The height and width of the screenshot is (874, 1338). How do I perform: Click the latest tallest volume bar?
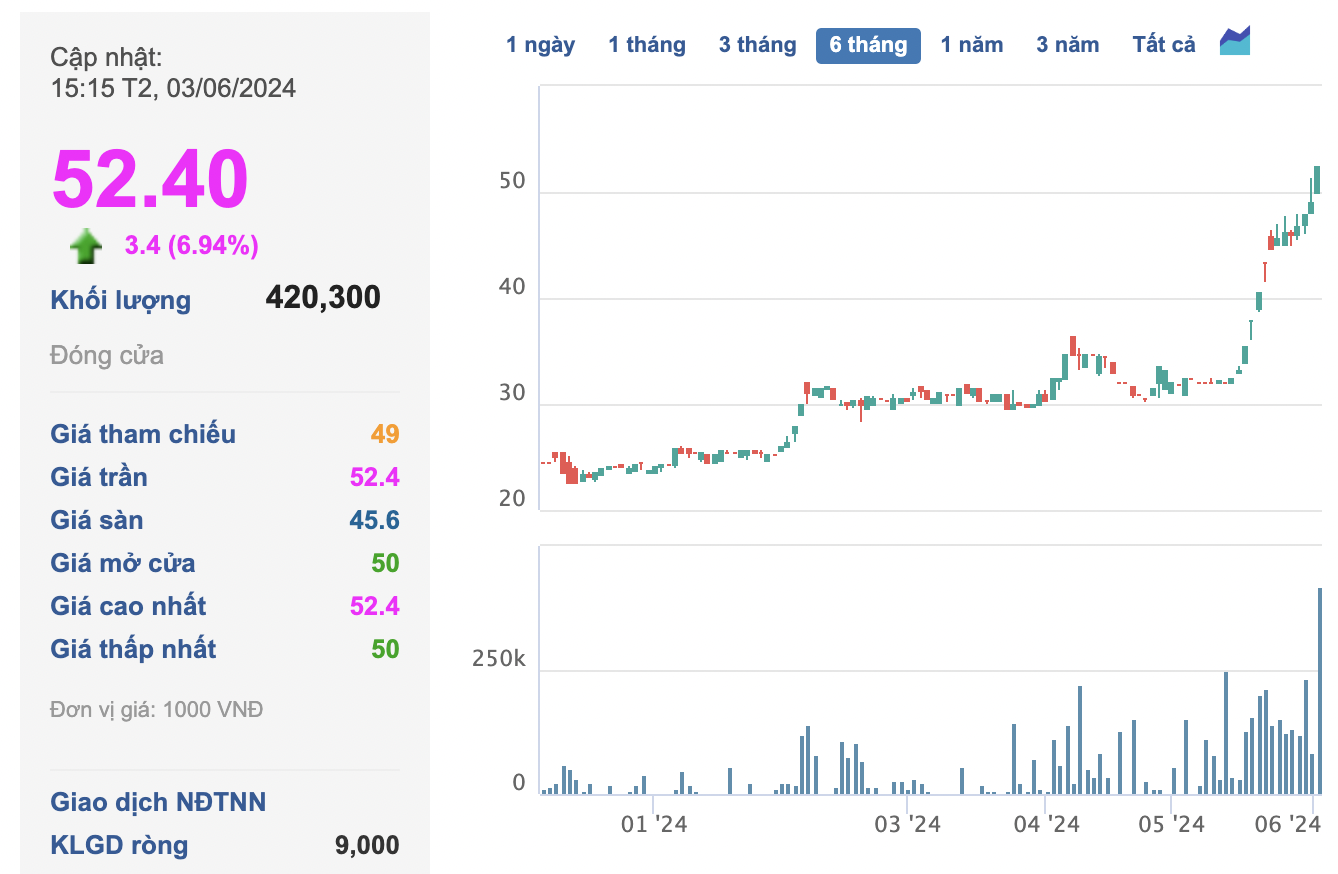tap(1319, 691)
